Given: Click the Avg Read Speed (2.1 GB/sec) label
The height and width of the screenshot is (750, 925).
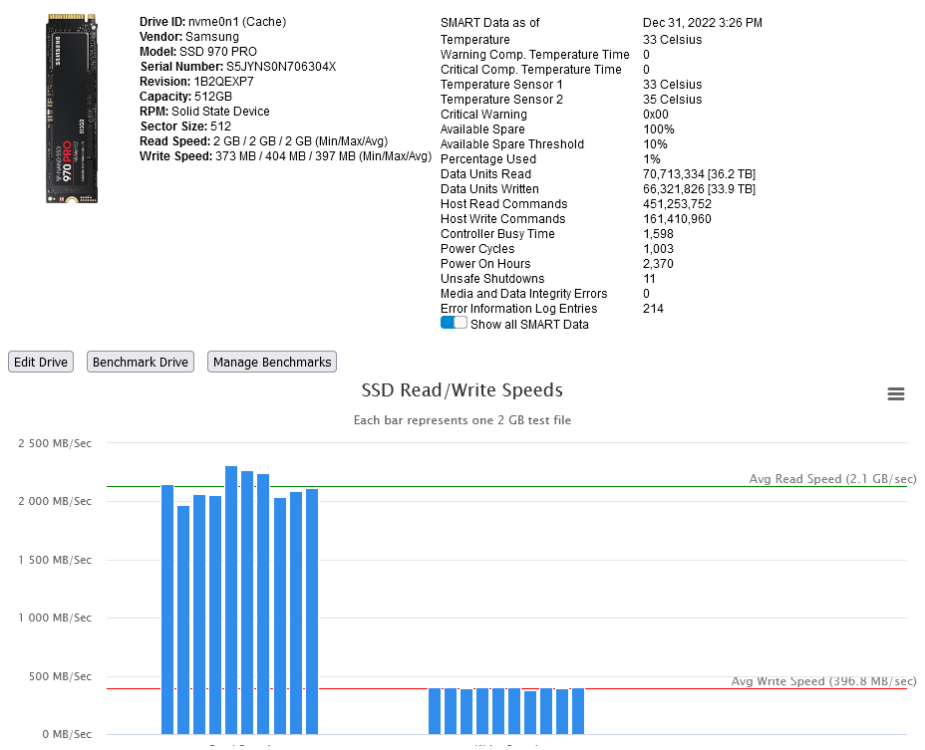Looking at the screenshot, I should click(x=832, y=479).
